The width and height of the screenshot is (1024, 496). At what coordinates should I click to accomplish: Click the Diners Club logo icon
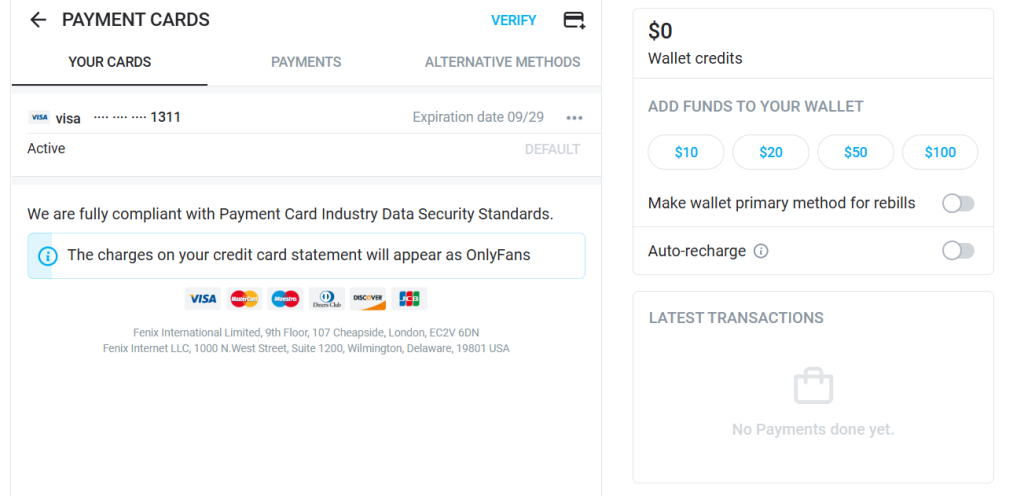326,299
